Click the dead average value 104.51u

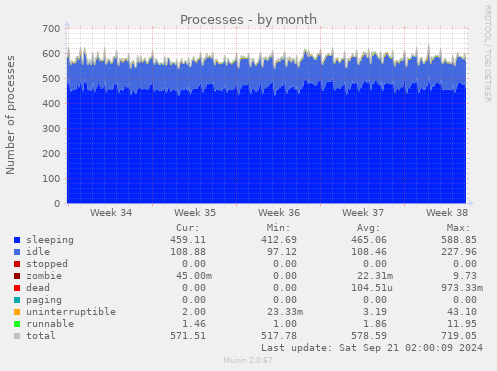[372, 288]
